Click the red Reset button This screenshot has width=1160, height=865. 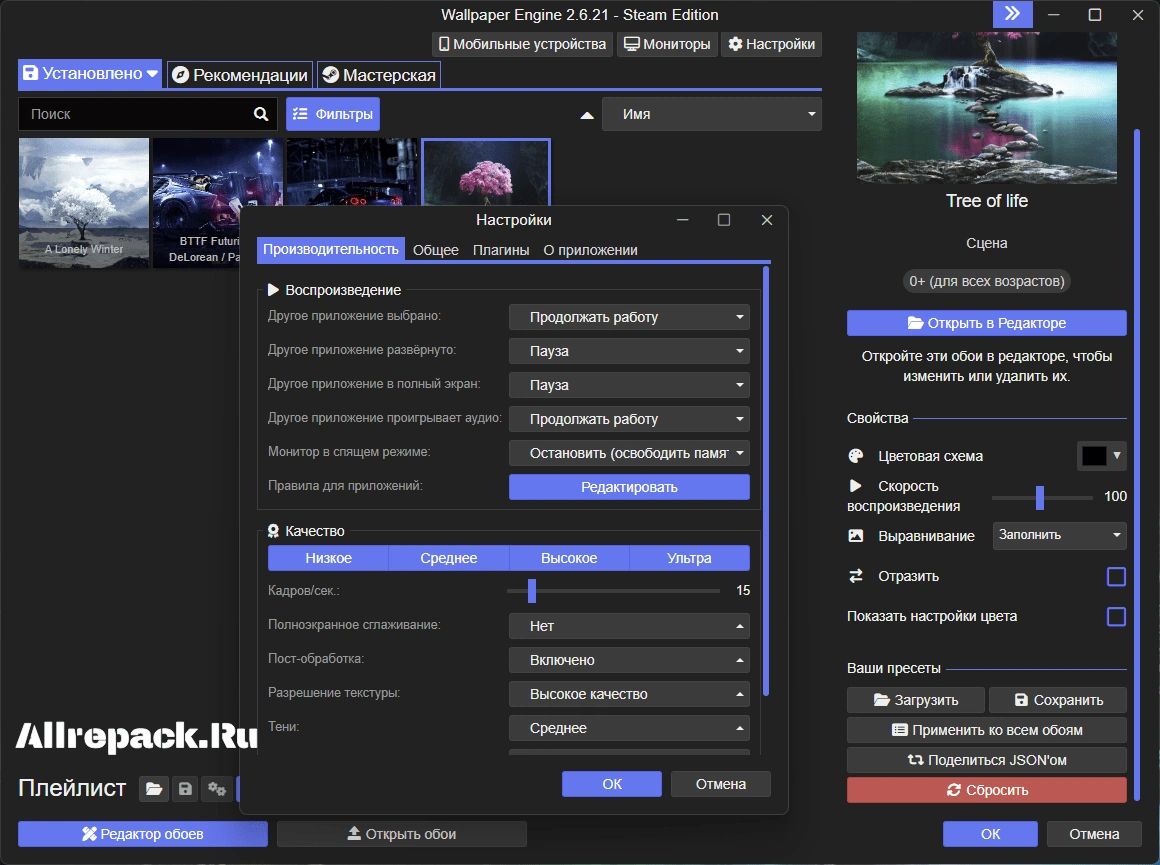click(x=986, y=790)
